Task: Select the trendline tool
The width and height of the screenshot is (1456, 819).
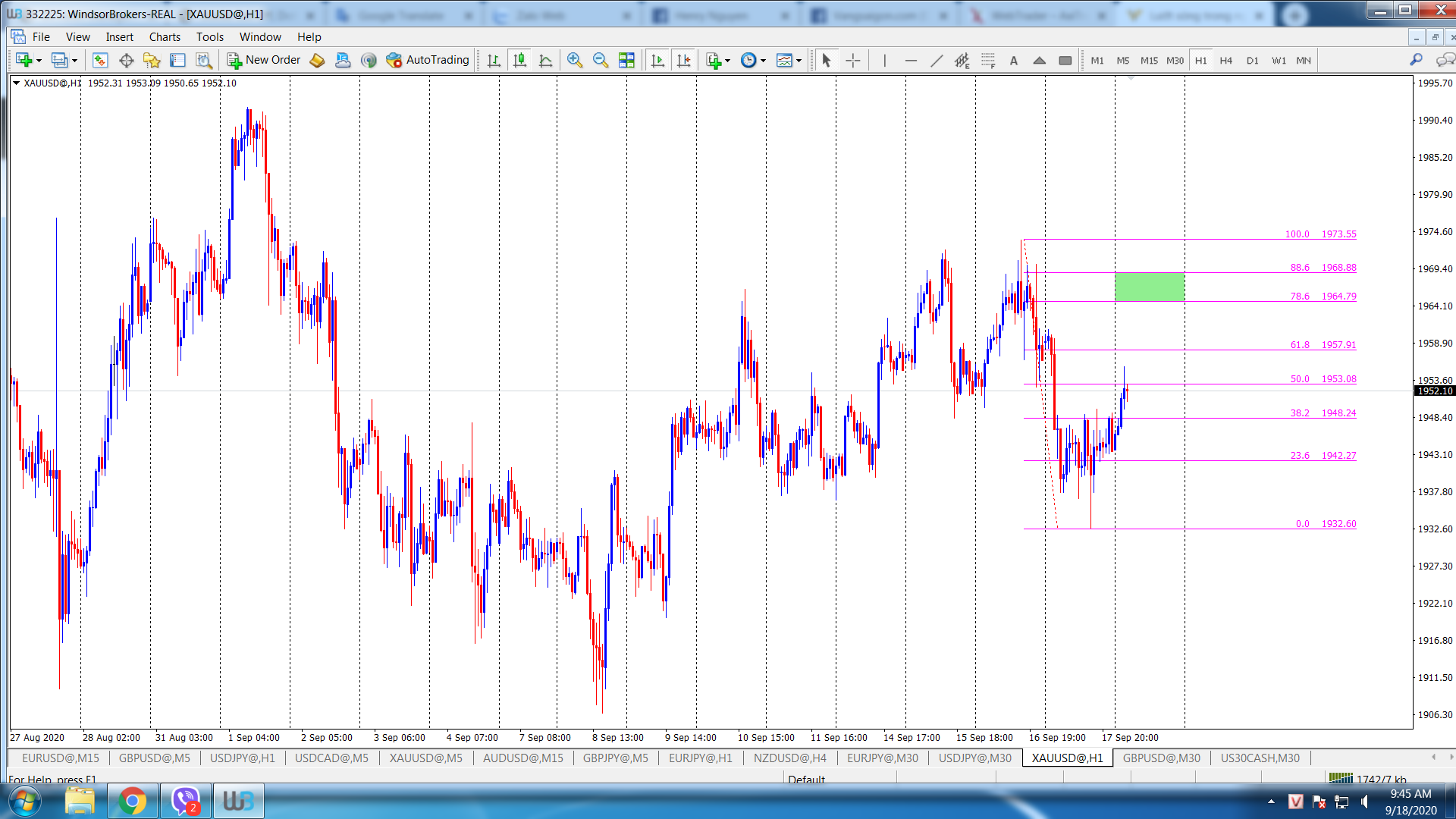Action: [x=937, y=60]
